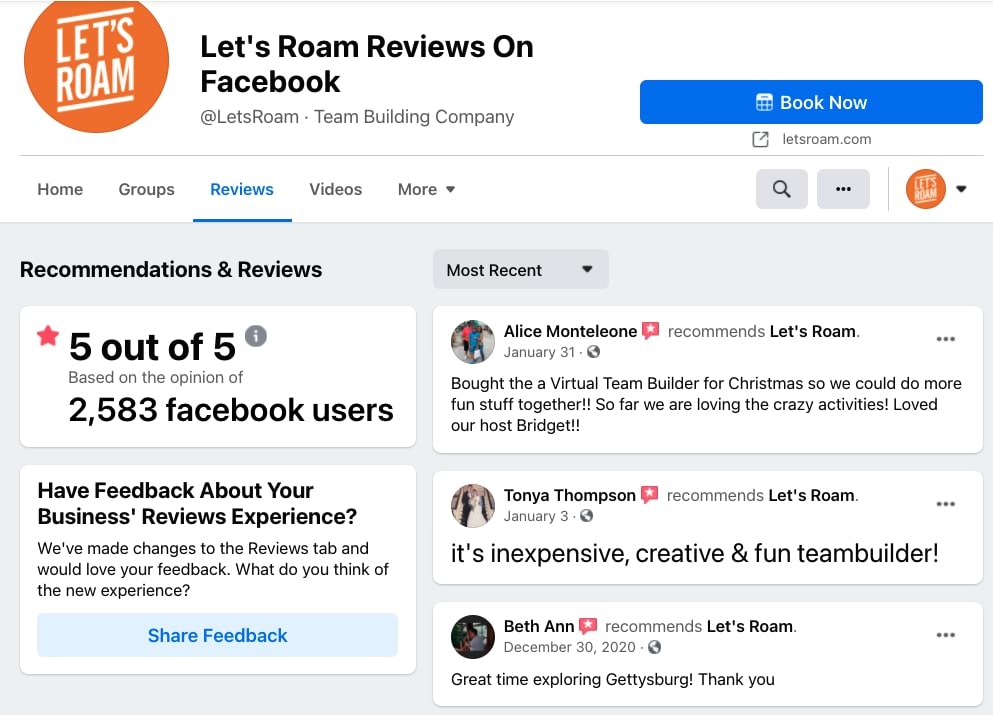
Task: Click the info icon next to 5 out of 5
Action: point(256,336)
